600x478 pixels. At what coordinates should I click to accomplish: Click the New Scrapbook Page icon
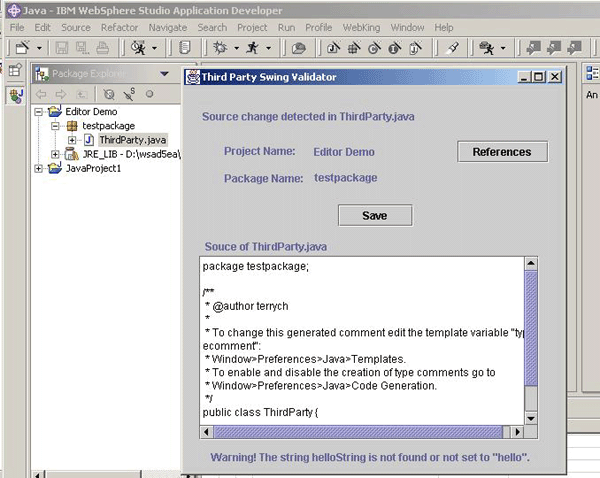pos(415,48)
